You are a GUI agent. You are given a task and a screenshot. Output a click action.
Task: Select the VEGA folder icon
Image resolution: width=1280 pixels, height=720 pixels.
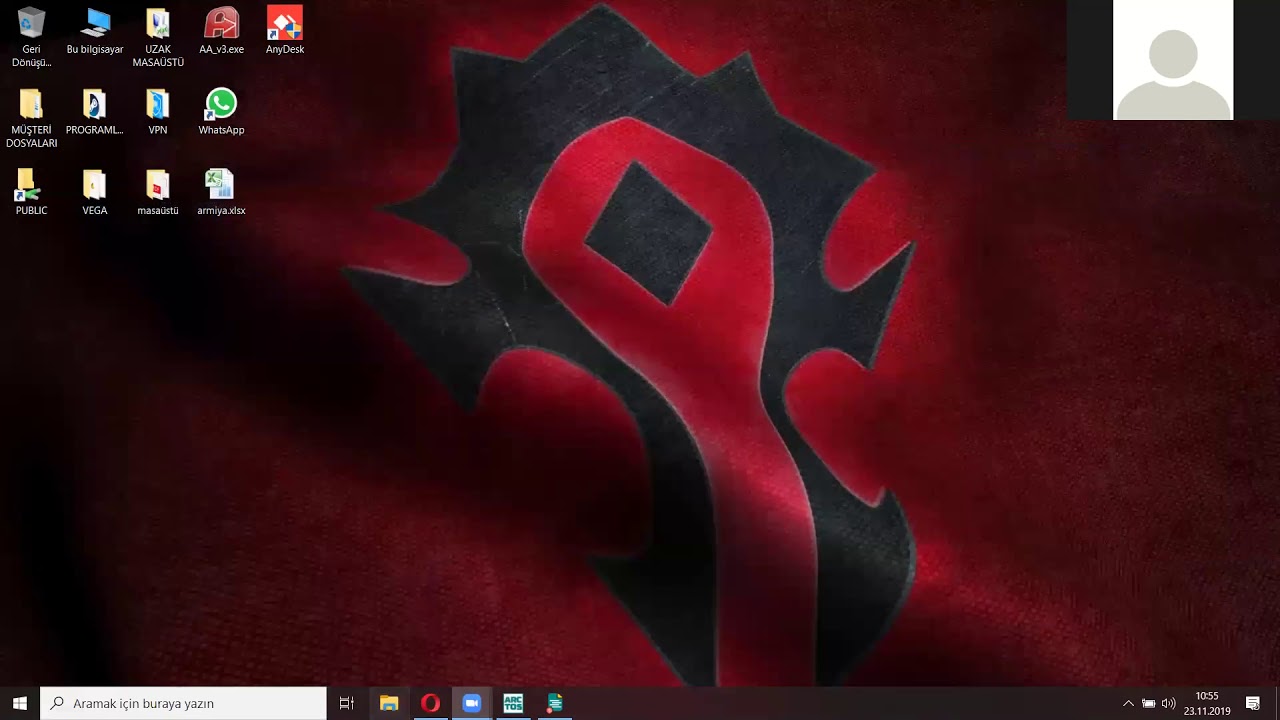click(95, 193)
